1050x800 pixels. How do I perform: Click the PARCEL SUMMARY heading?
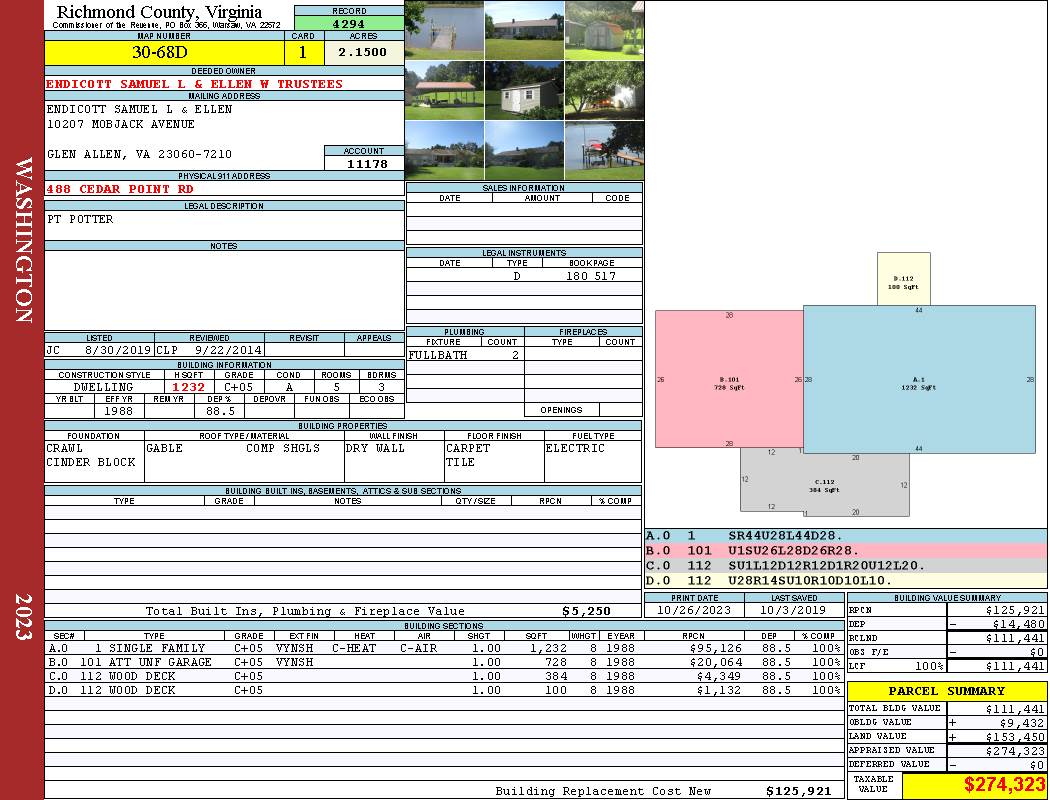point(947,691)
